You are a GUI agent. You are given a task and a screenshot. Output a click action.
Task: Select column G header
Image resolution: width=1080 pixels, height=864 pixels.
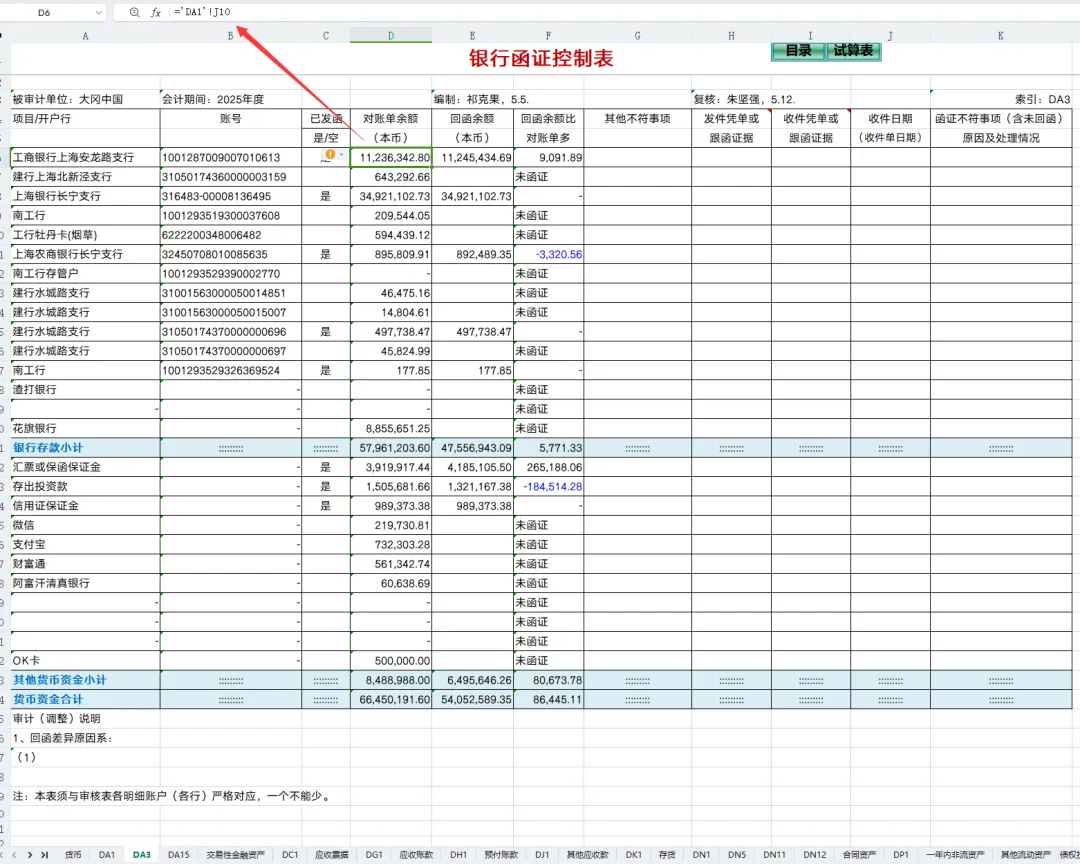(x=637, y=36)
